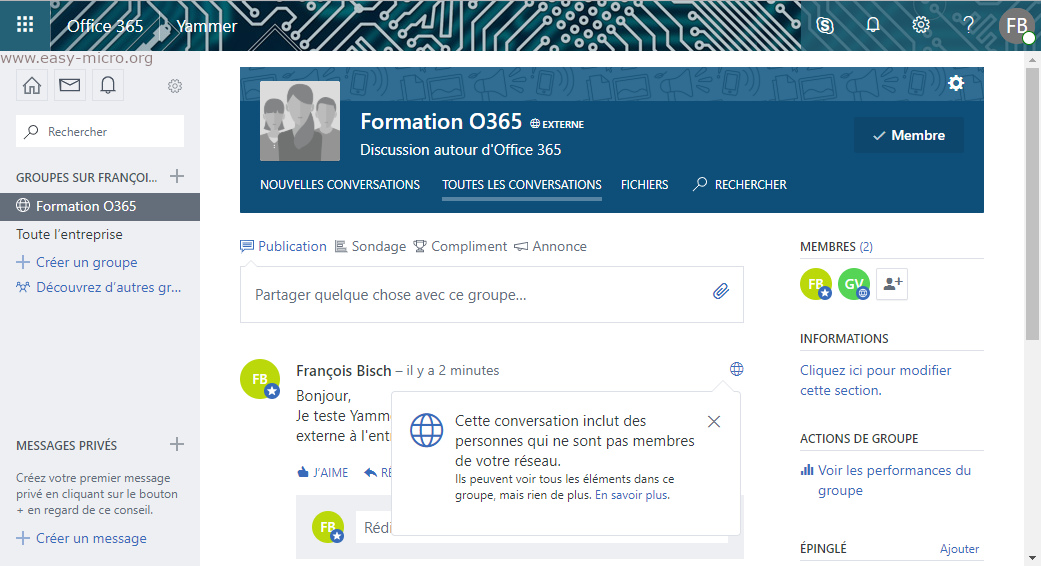This screenshot has width=1041, height=566.
Task: Click the Rechercher search field
Action: coord(100,131)
